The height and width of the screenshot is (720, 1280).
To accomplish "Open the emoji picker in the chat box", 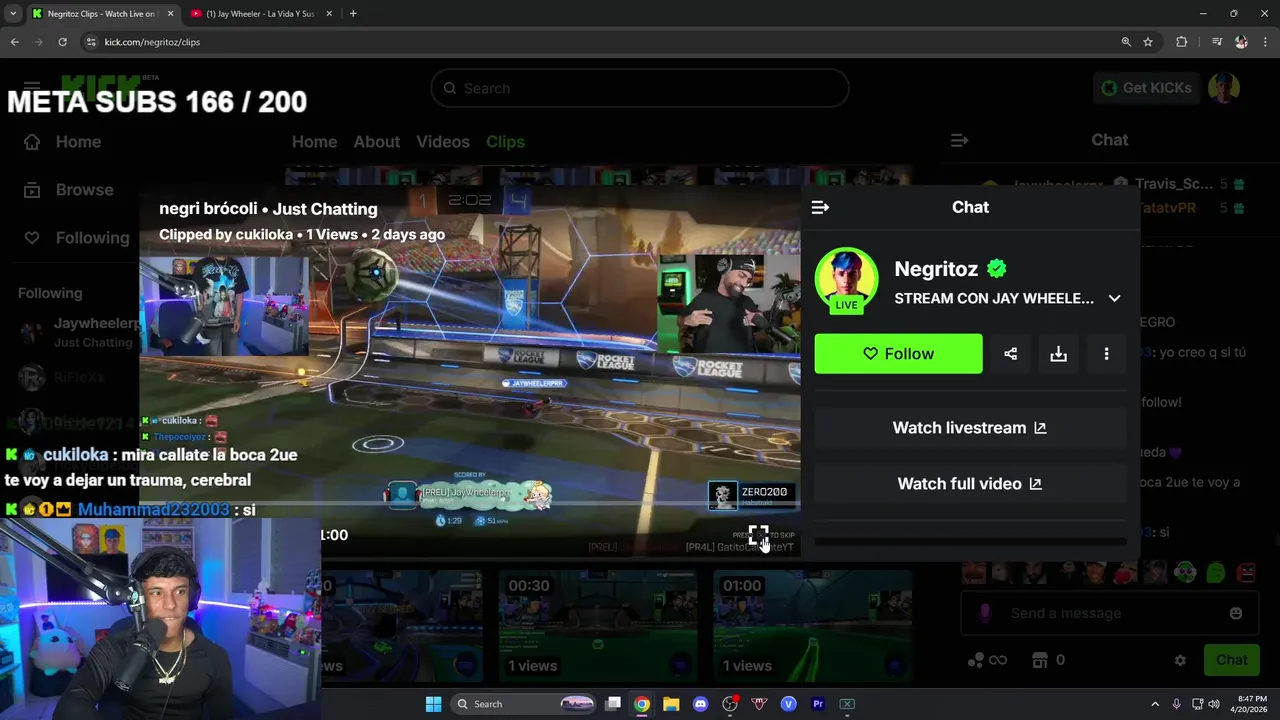I will point(1236,613).
